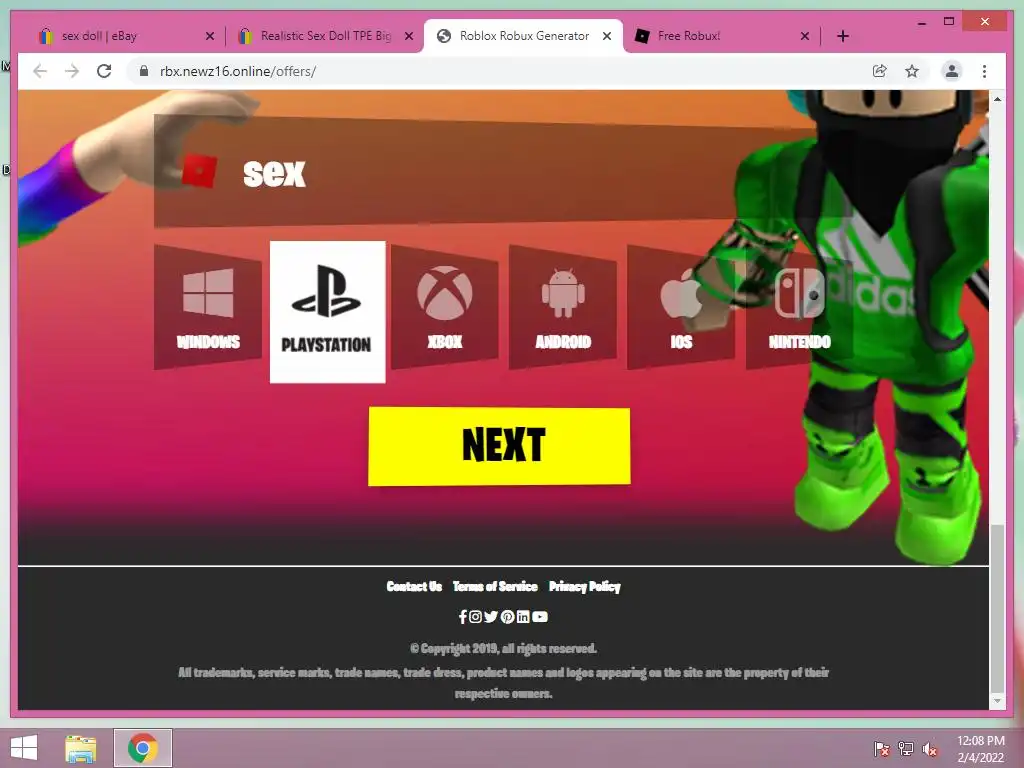Open the Contact Us link

414,586
